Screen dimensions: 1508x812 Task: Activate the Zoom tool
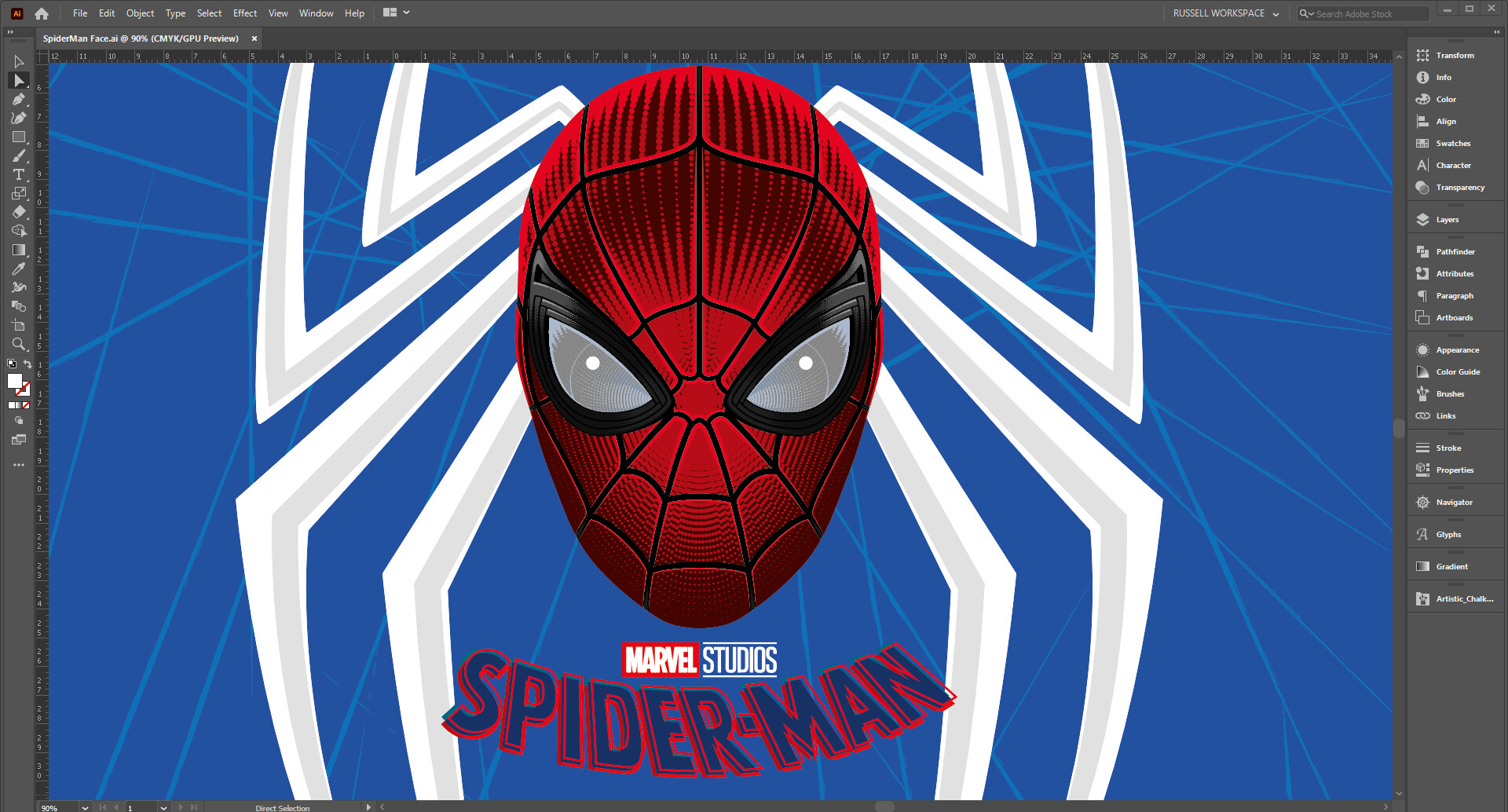click(19, 344)
